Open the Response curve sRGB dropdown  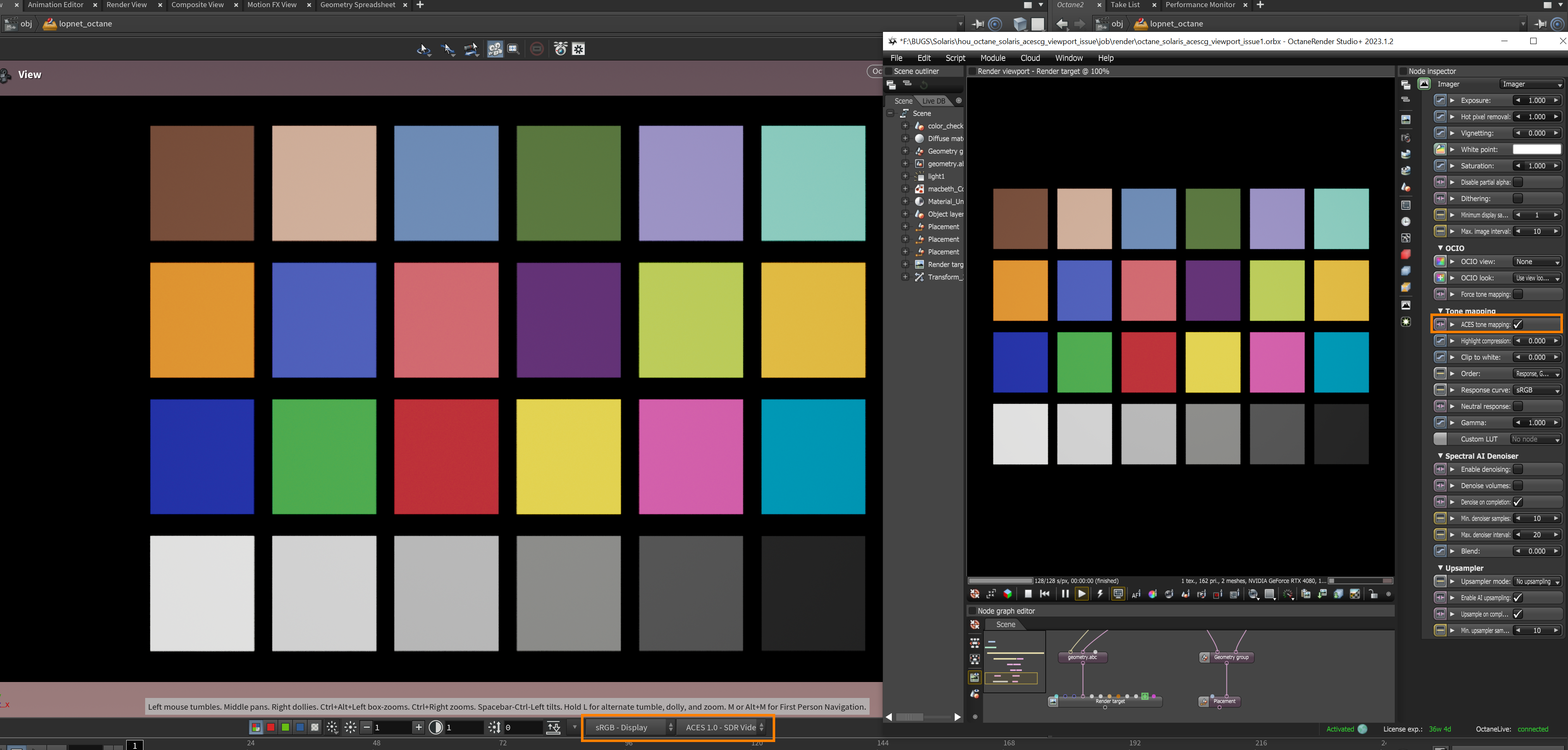[1537, 390]
